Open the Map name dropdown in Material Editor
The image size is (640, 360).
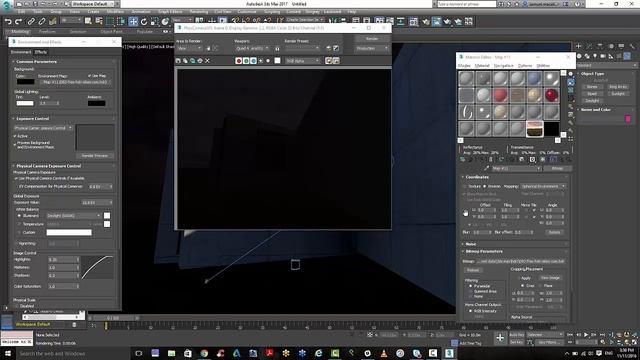(516, 168)
